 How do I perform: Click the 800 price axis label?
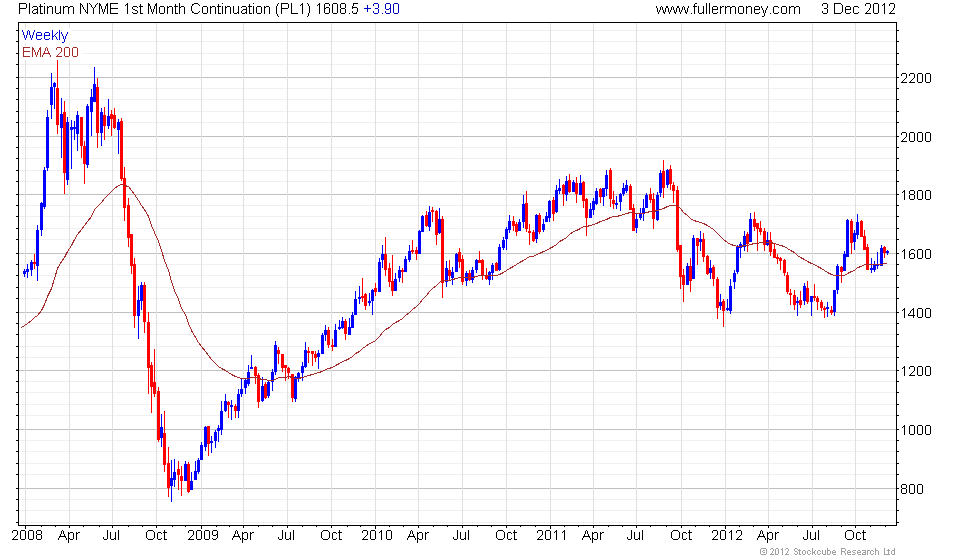[x=912, y=489]
